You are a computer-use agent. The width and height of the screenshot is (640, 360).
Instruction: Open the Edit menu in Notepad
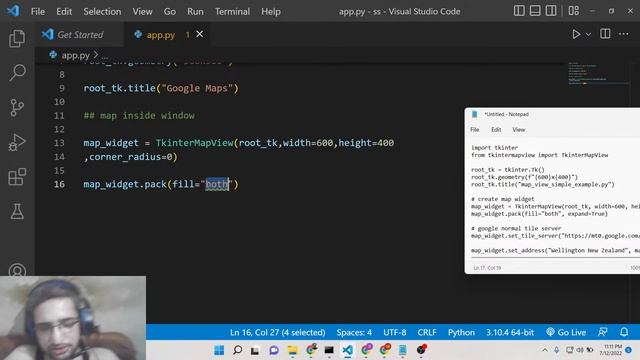pos(496,129)
